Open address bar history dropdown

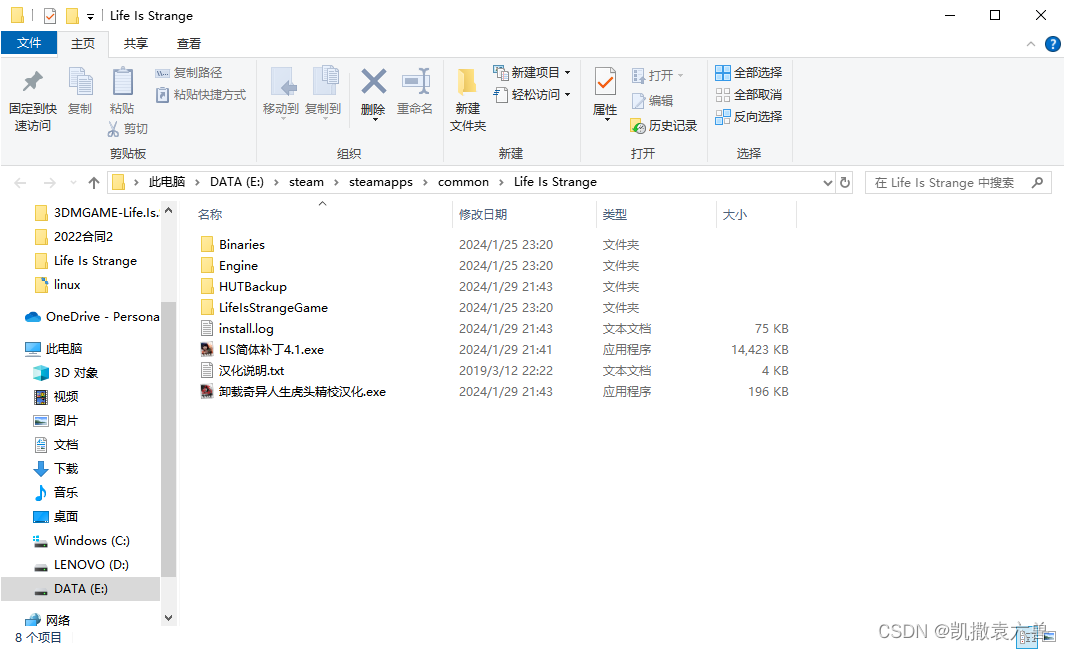[827, 183]
